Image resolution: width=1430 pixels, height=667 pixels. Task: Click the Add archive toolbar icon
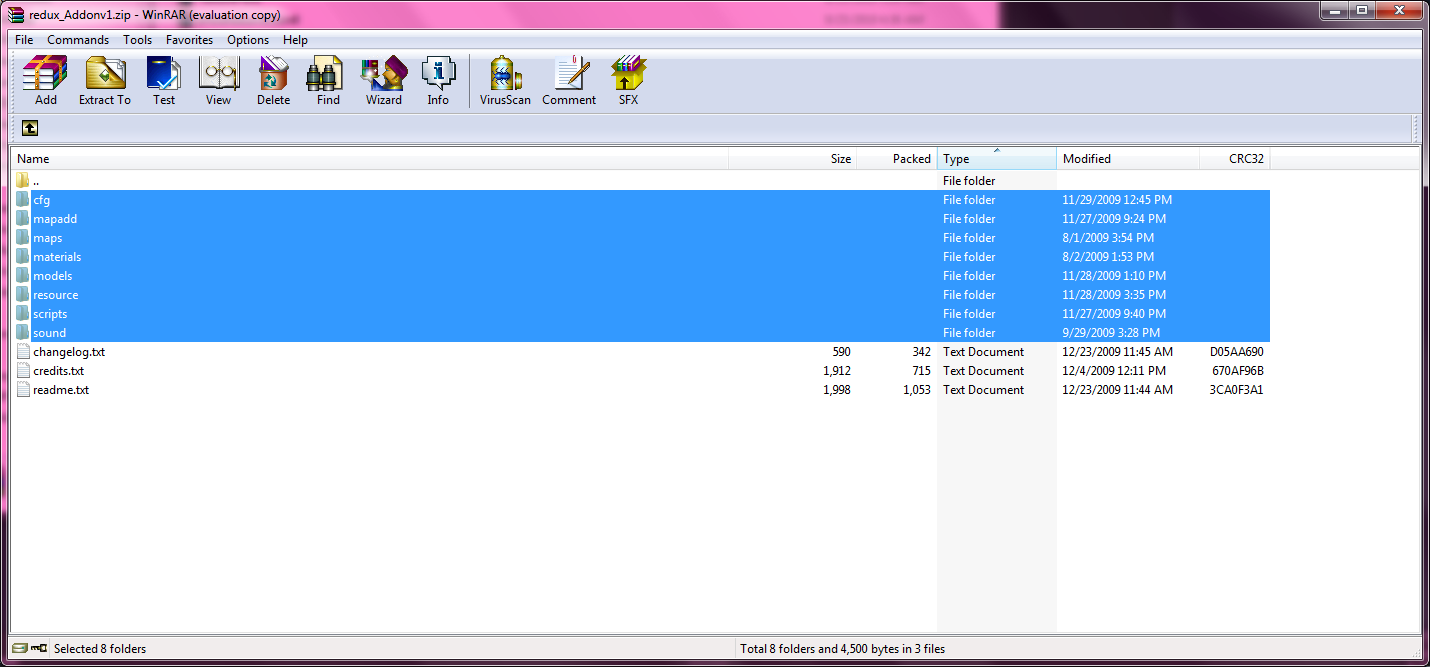(x=45, y=80)
